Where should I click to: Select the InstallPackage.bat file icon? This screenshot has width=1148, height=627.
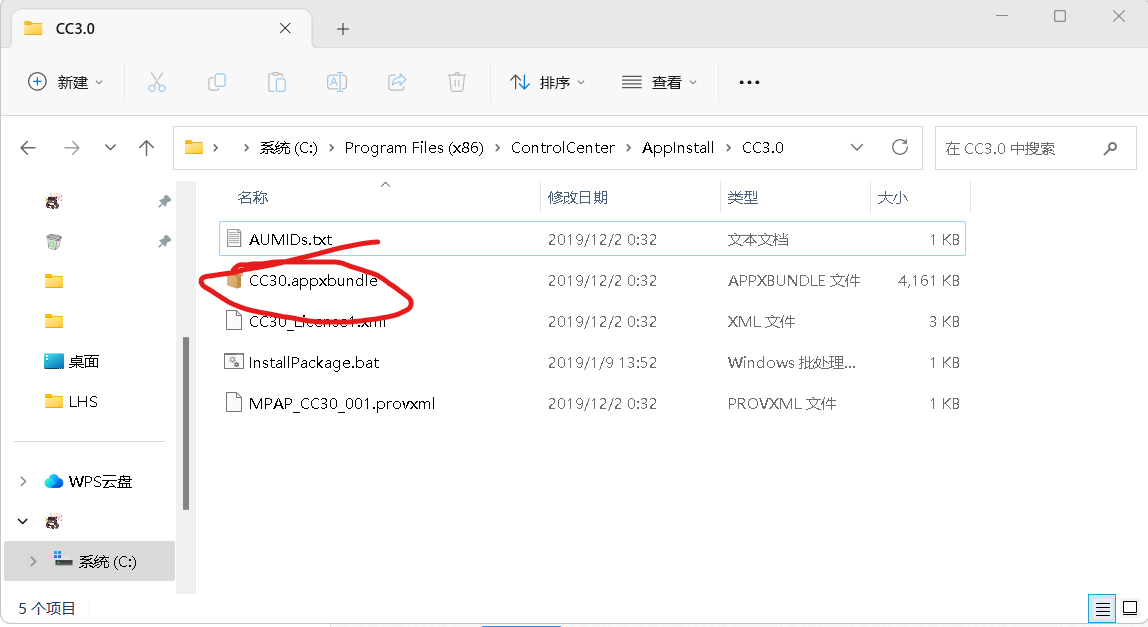[x=234, y=362]
